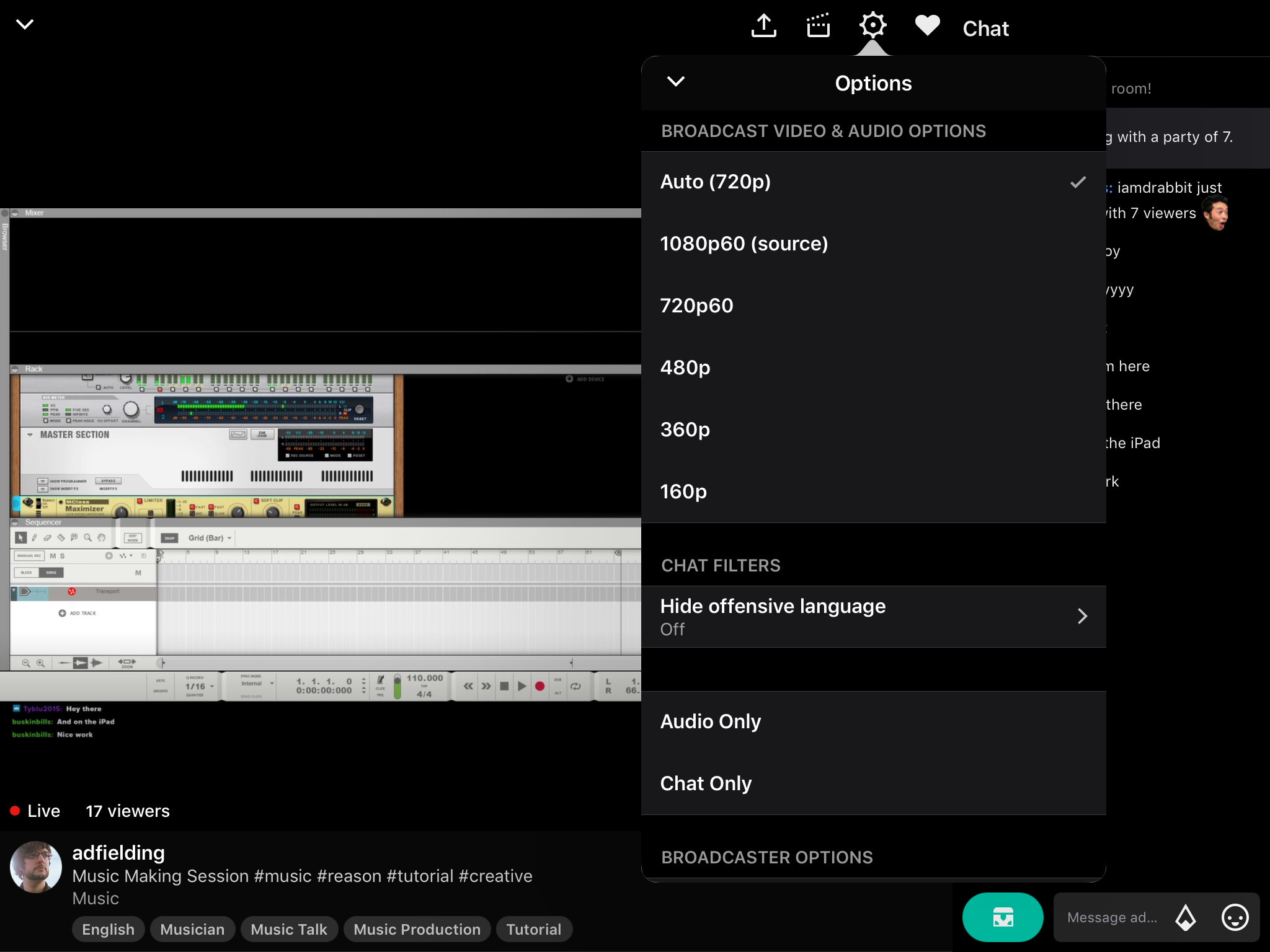The image size is (1270, 952).
Task: Open the Bits cheer icon
Action: (x=1186, y=917)
